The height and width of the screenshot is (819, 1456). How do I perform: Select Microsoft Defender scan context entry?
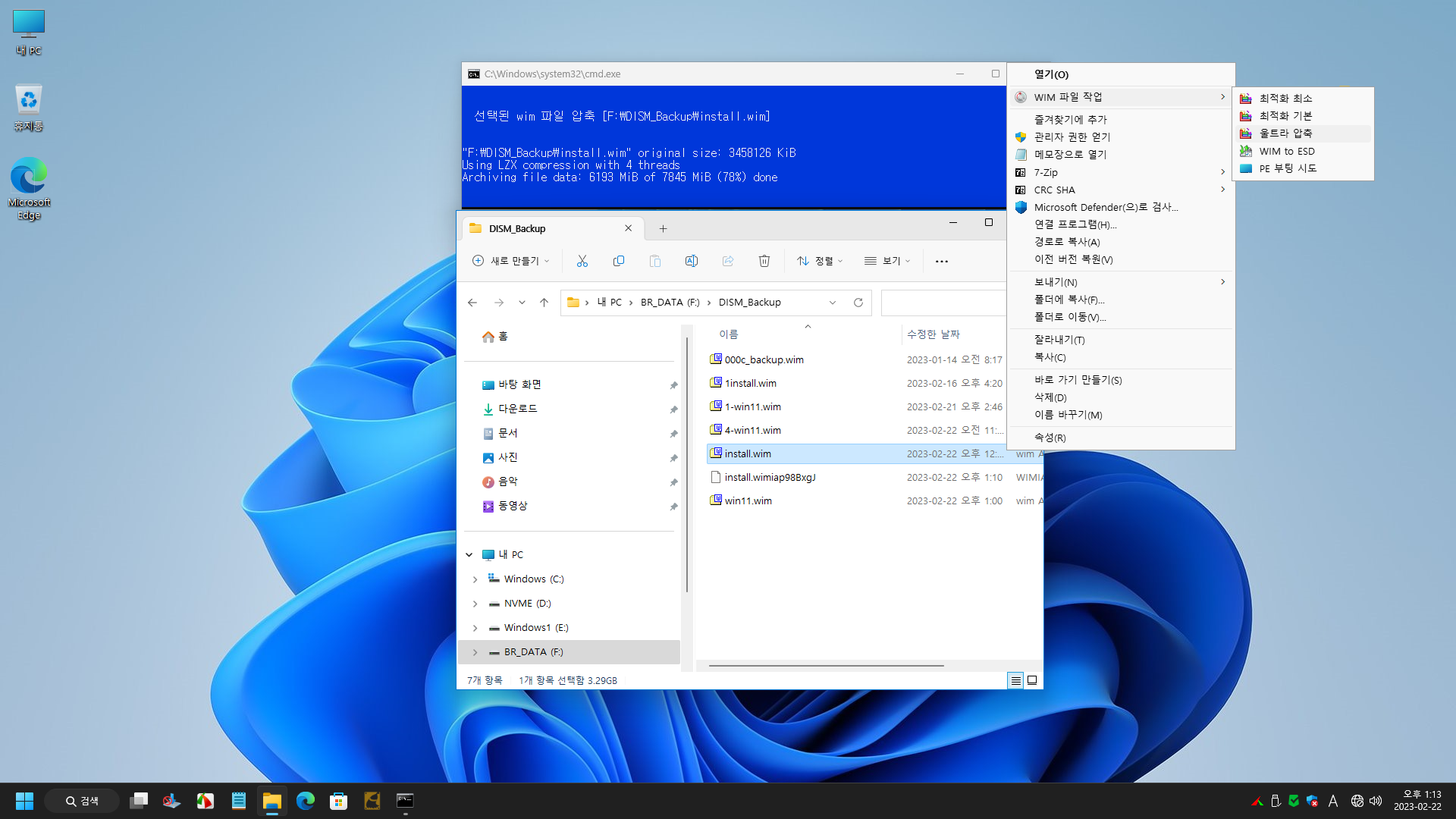[x=1121, y=207]
